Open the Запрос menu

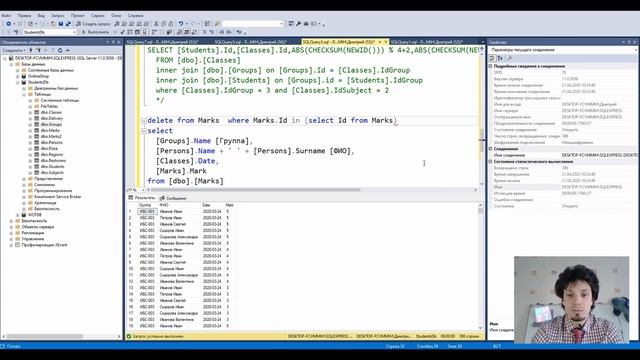pyautogui.click(x=58, y=16)
